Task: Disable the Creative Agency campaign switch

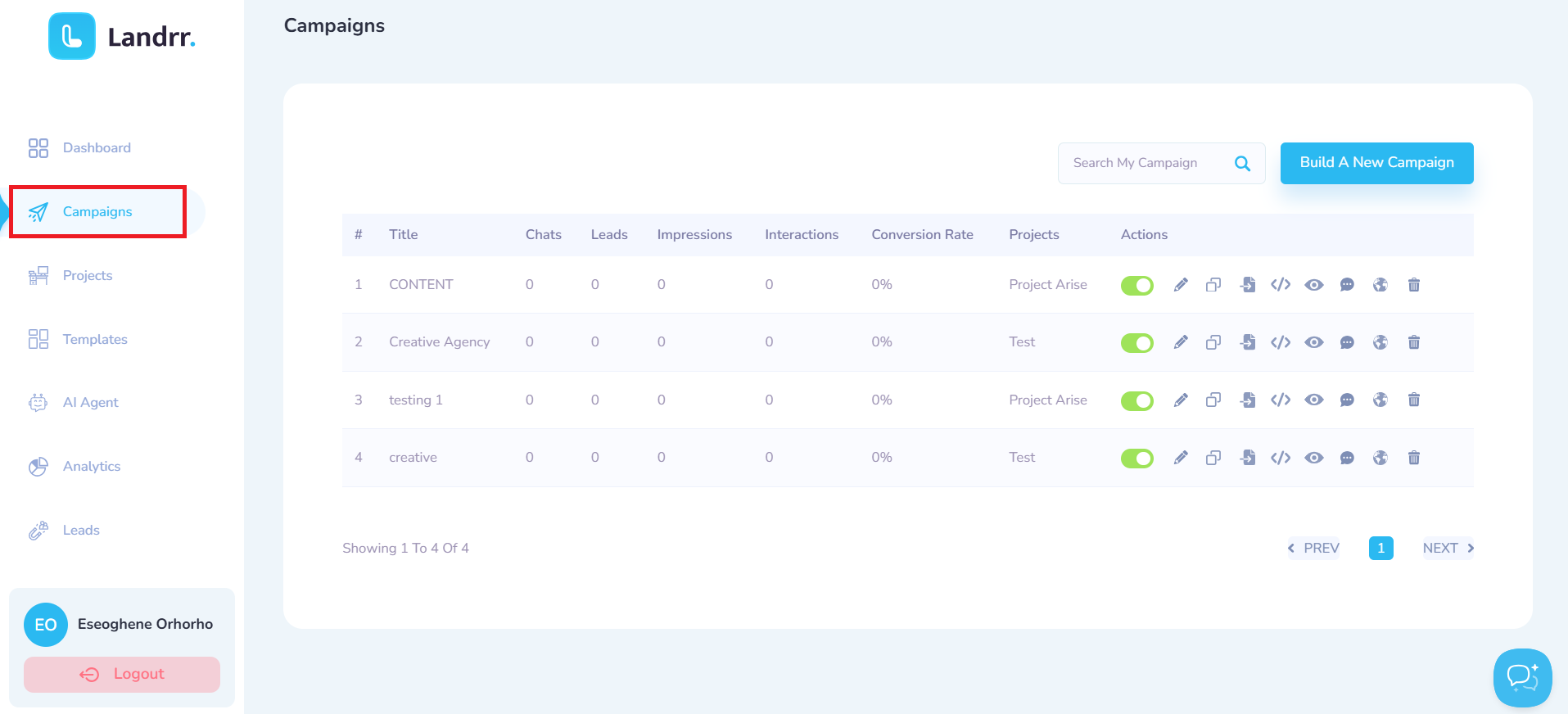Action: point(1136,342)
